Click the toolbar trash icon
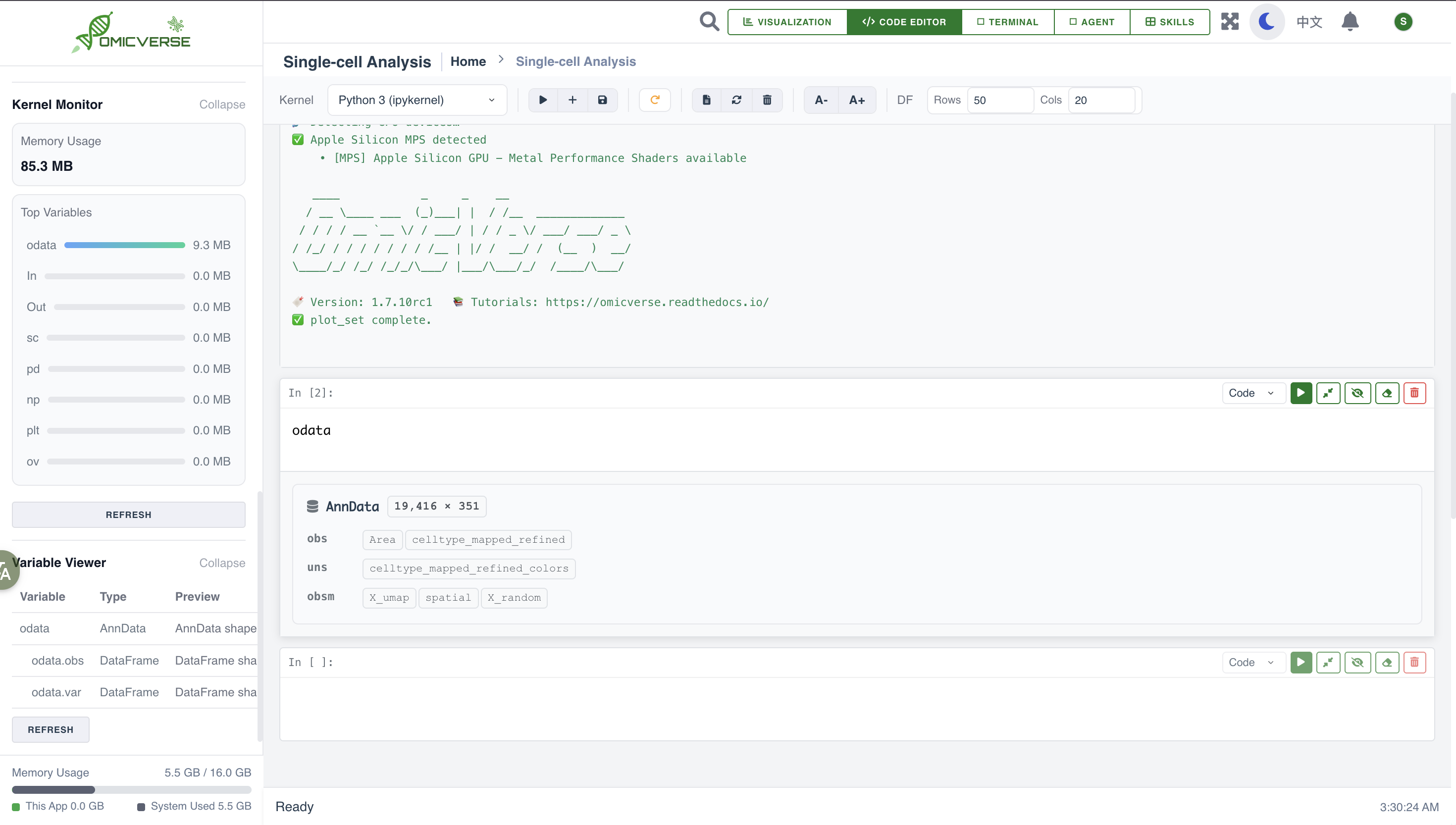The width and height of the screenshot is (1456, 825). click(767, 100)
